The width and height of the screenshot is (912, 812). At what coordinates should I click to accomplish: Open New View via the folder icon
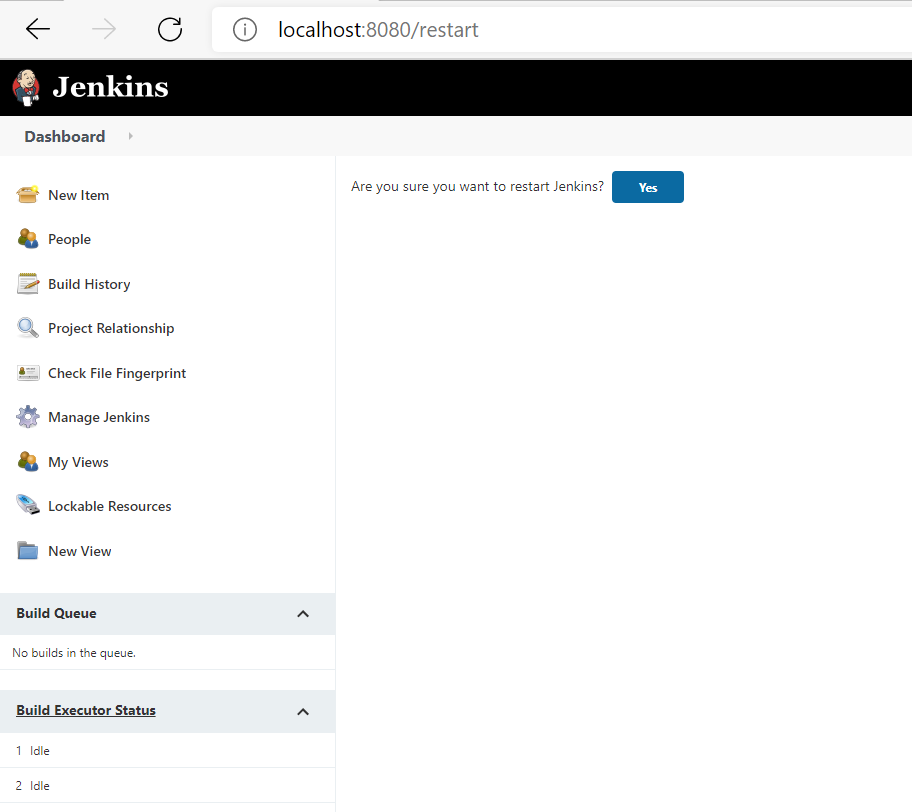pyautogui.click(x=28, y=550)
